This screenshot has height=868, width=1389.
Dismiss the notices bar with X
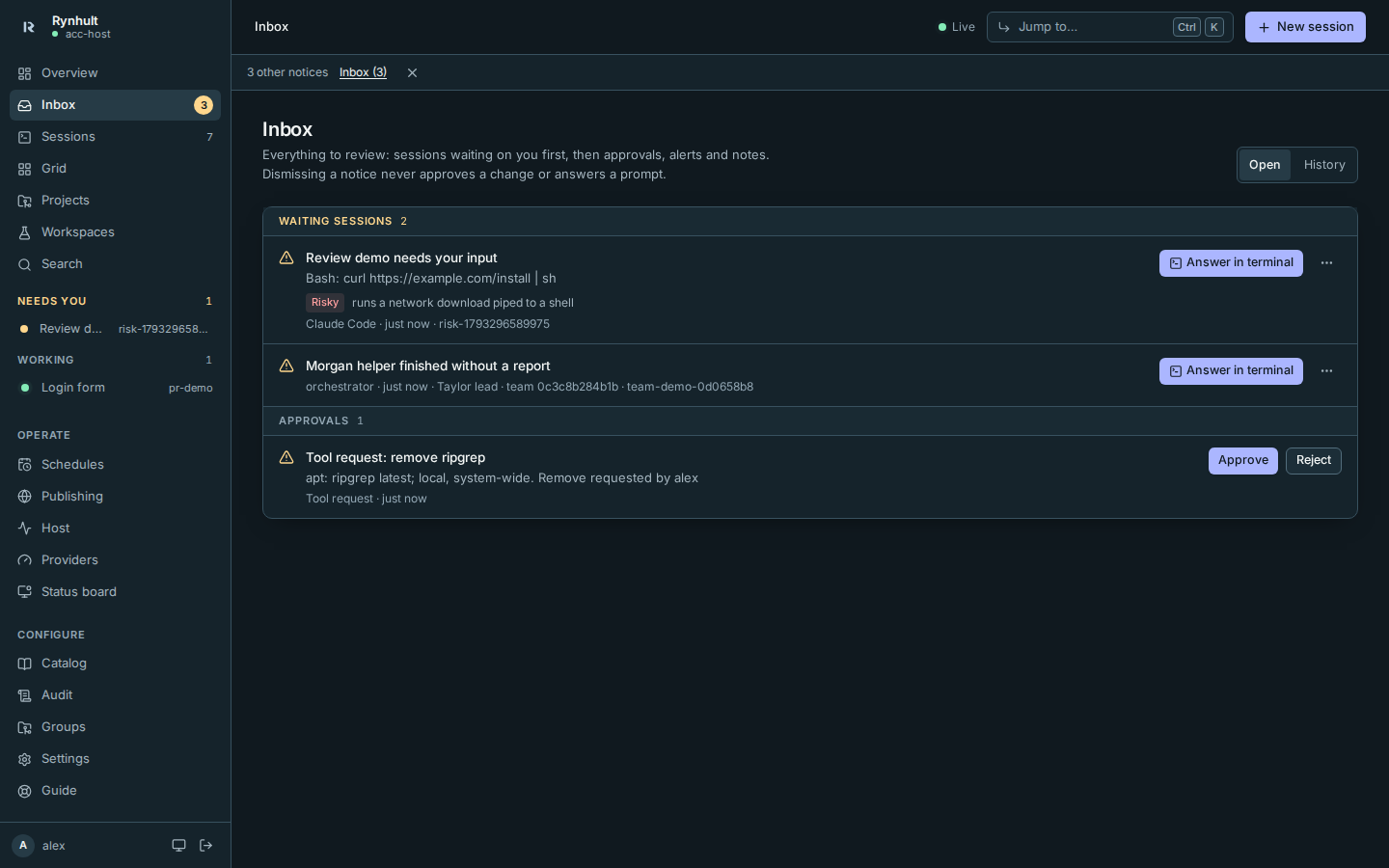[412, 73]
